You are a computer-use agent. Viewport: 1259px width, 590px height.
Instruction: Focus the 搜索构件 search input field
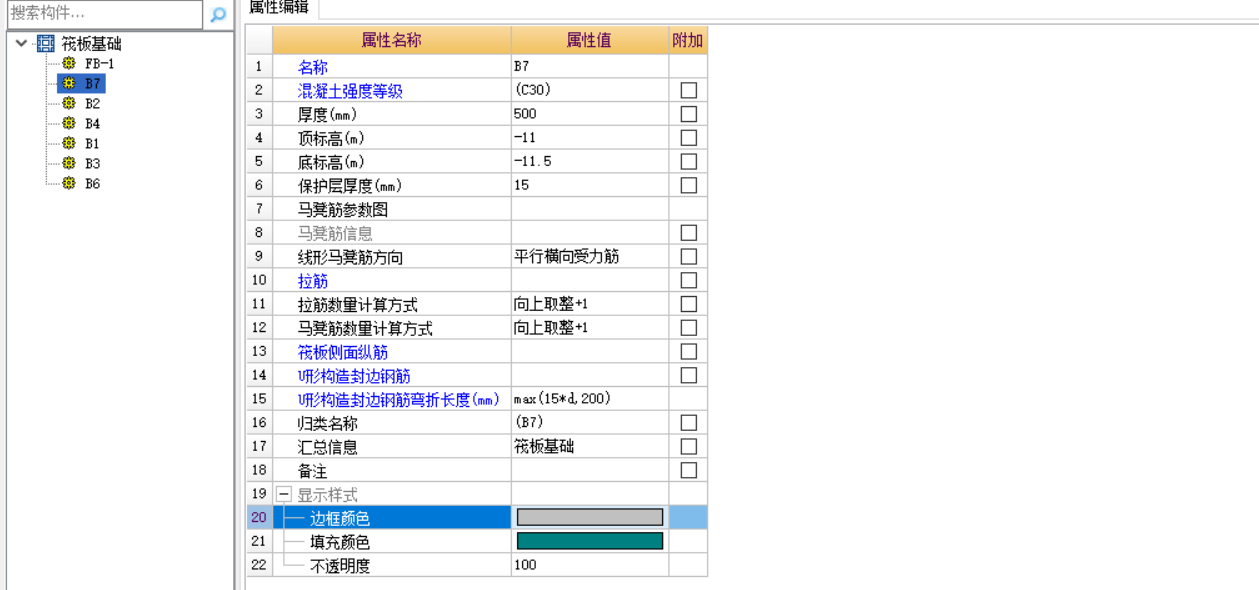(x=104, y=14)
